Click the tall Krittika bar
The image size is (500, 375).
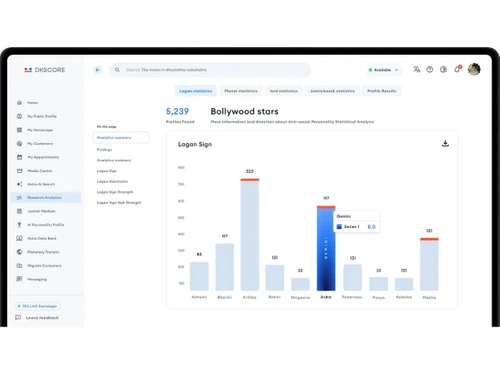pyautogui.click(x=250, y=235)
